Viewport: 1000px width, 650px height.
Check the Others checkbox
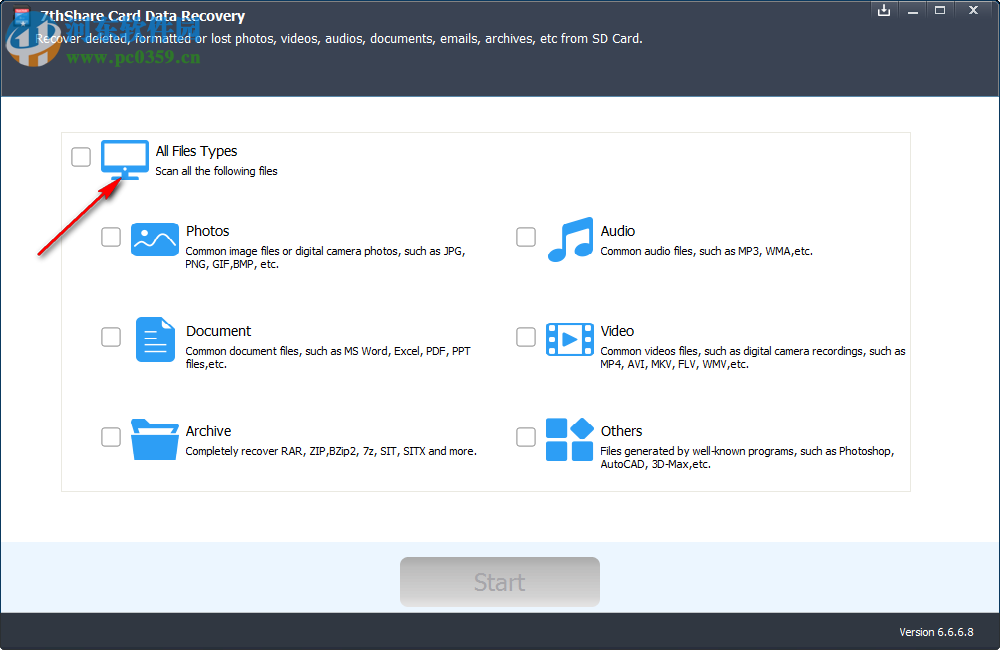tap(525, 437)
